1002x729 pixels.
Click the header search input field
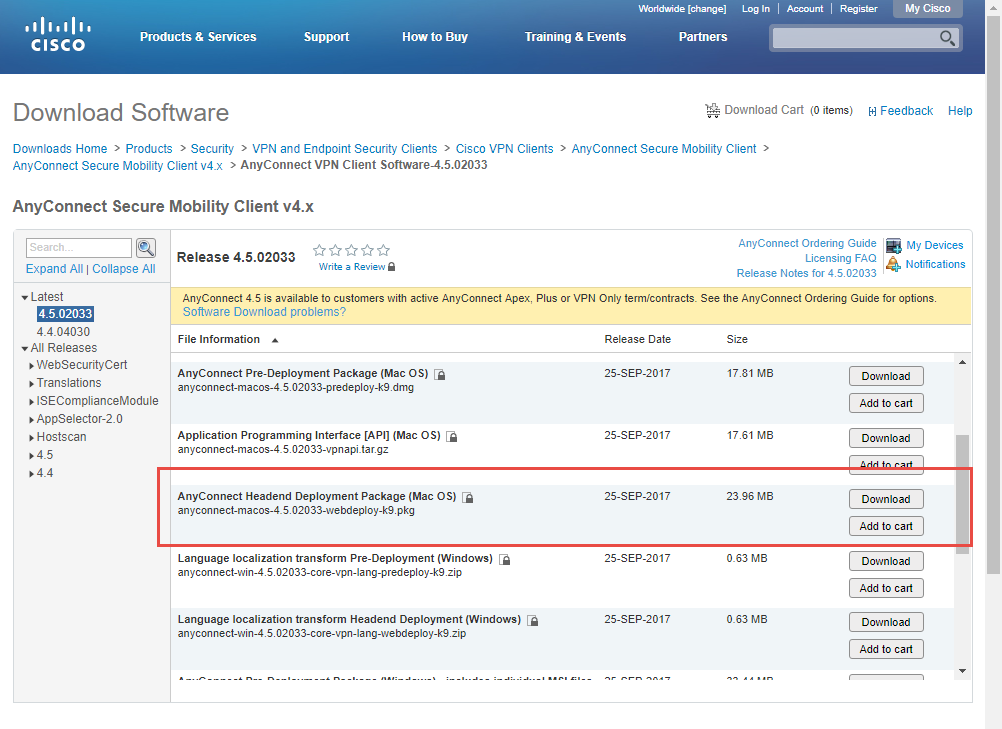855,38
